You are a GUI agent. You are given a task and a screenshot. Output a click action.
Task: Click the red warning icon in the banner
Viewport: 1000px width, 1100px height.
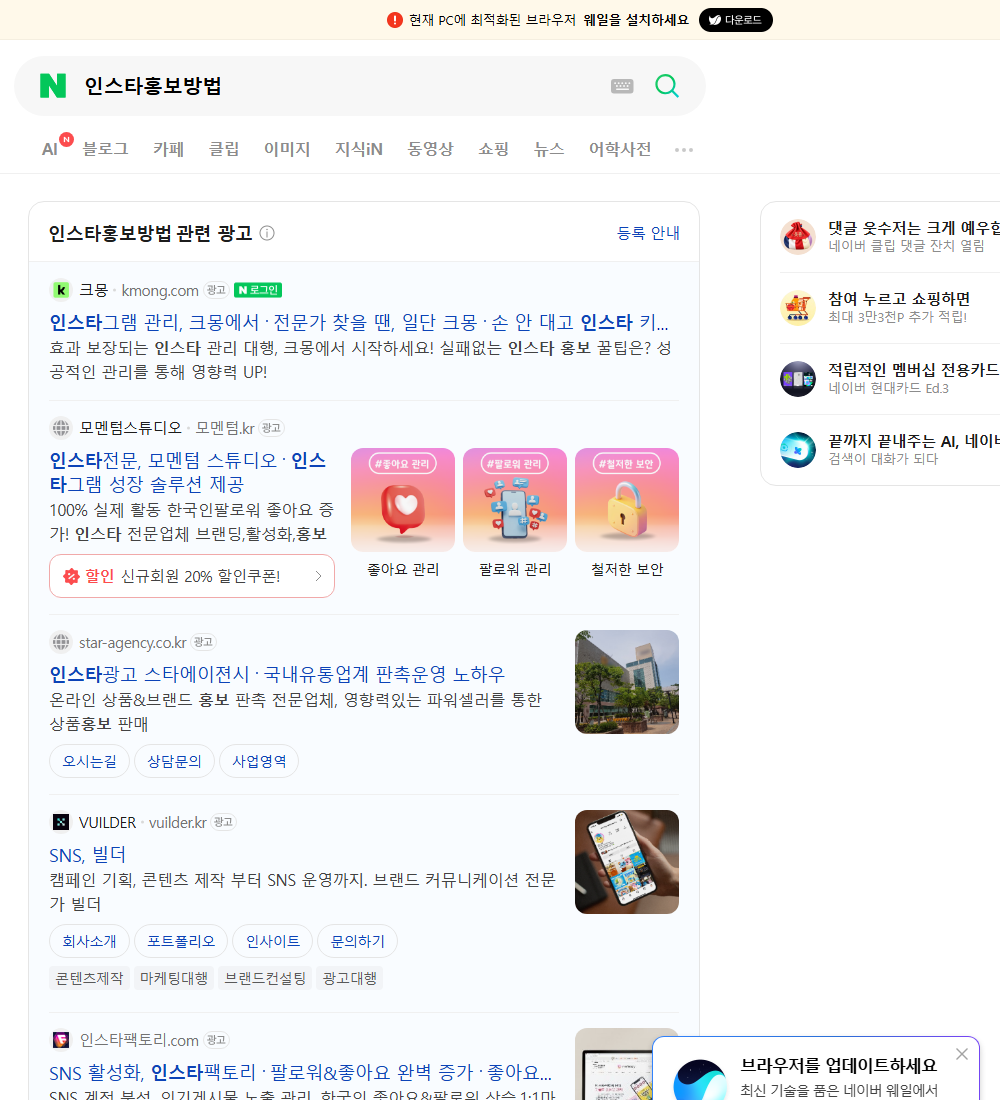point(395,20)
